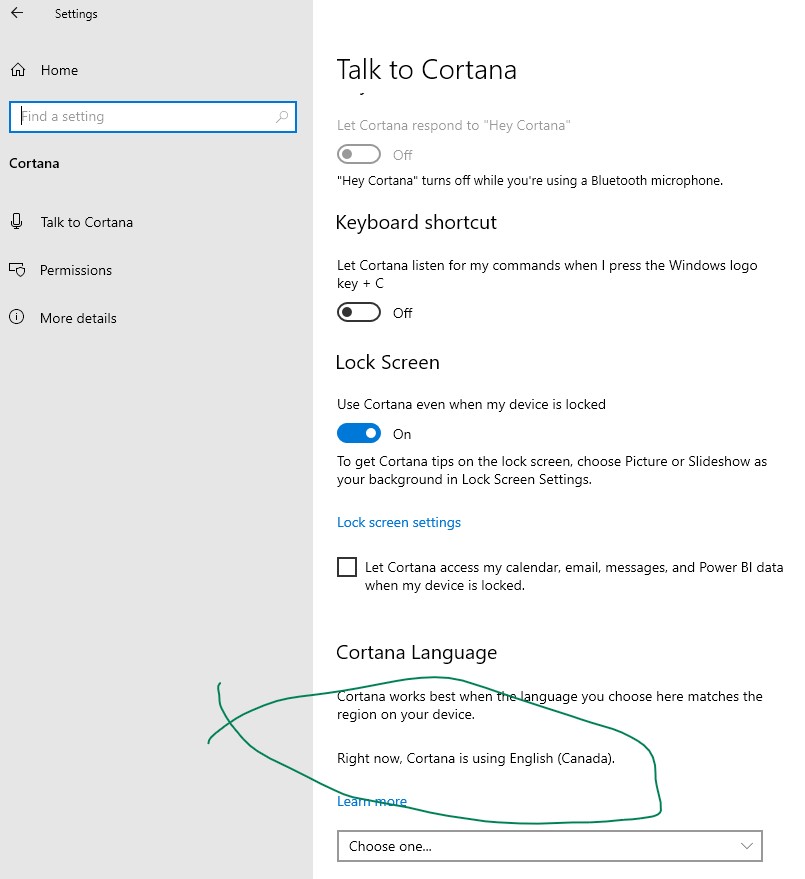This screenshot has height=879, width=805.
Task: Open the Cortana language Choose one dropdown
Action: (x=549, y=846)
